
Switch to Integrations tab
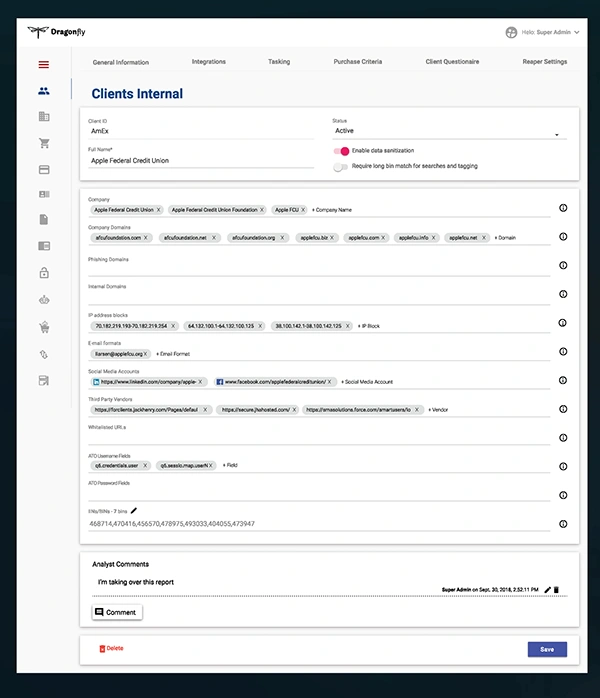pyautogui.click(x=209, y=61)
